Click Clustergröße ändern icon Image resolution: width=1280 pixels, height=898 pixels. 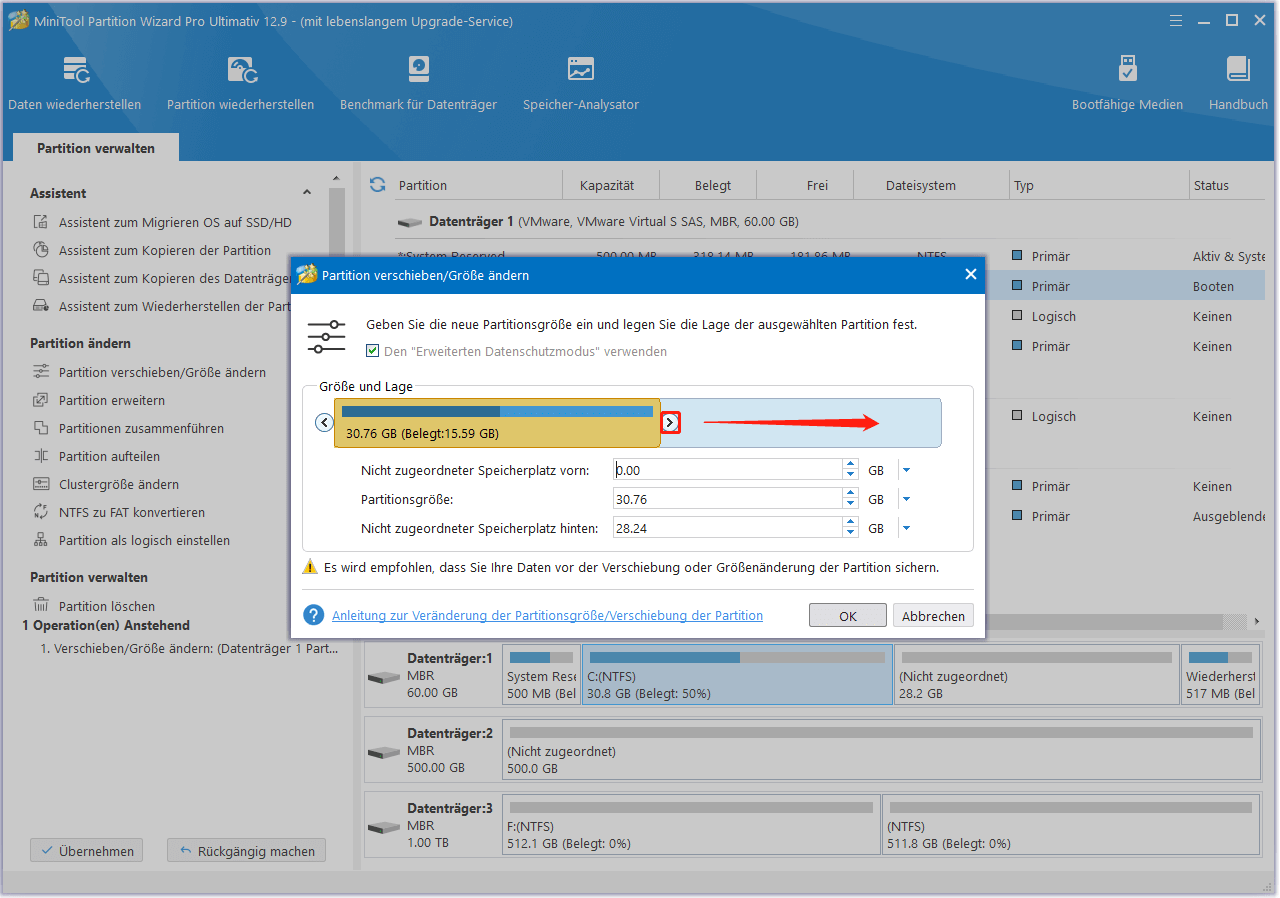point(41,484)
